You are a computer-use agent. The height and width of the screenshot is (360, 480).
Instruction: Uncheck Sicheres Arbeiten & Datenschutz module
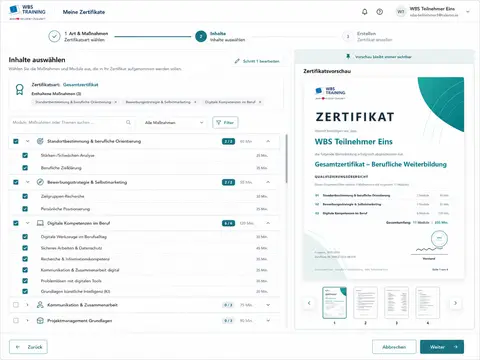click(25, 248)
